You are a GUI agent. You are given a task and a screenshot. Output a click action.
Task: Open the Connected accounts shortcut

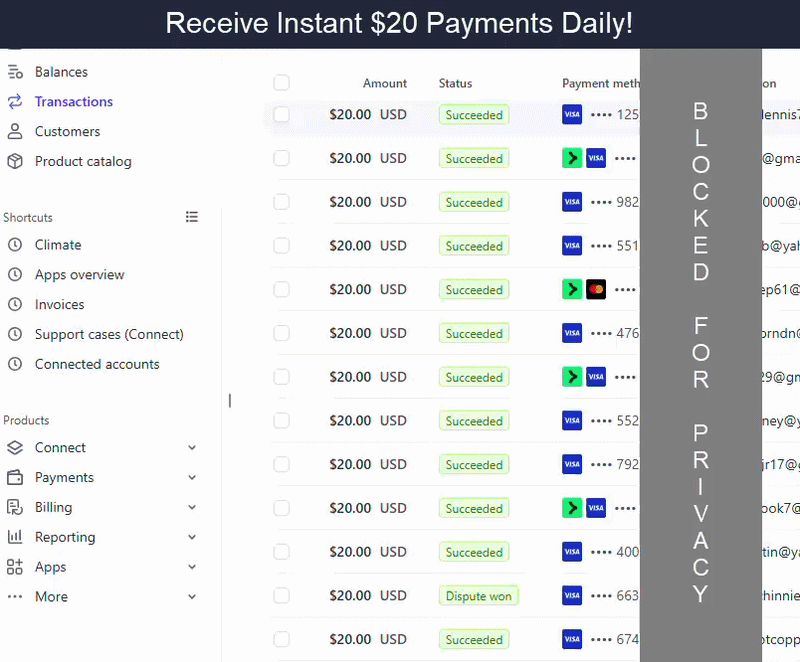tap(97, 364)
